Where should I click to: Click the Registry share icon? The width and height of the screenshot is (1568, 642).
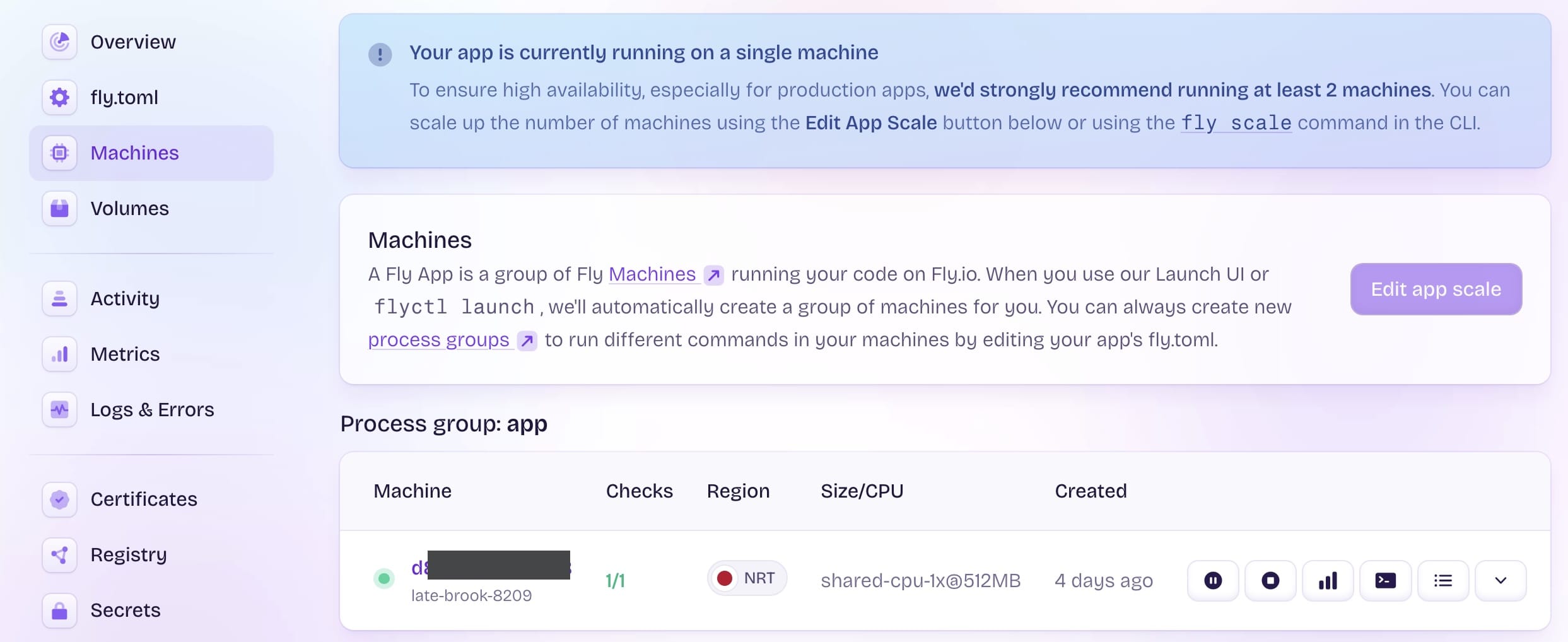59,554
